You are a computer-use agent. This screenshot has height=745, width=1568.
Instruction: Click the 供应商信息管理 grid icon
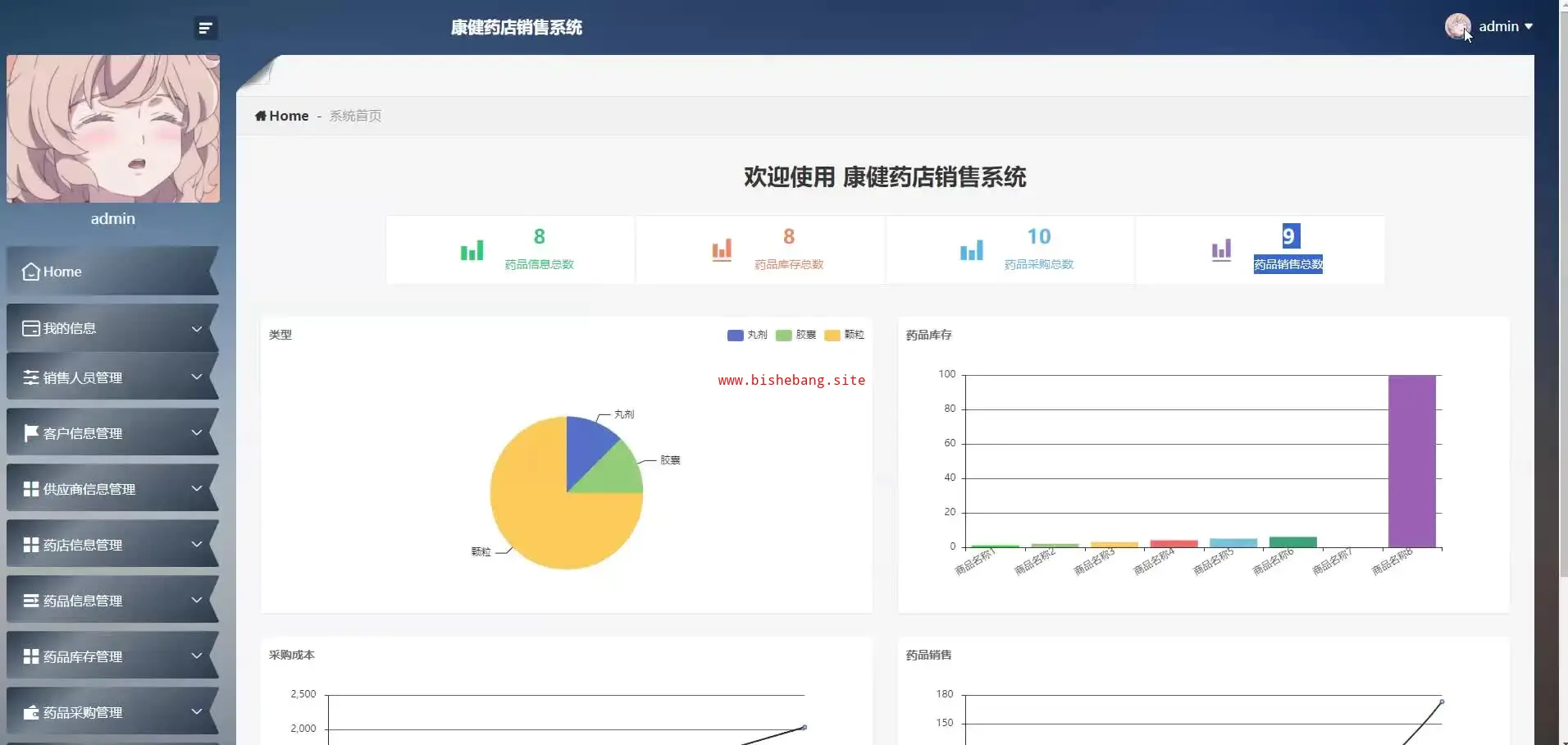tap(31, 489)
